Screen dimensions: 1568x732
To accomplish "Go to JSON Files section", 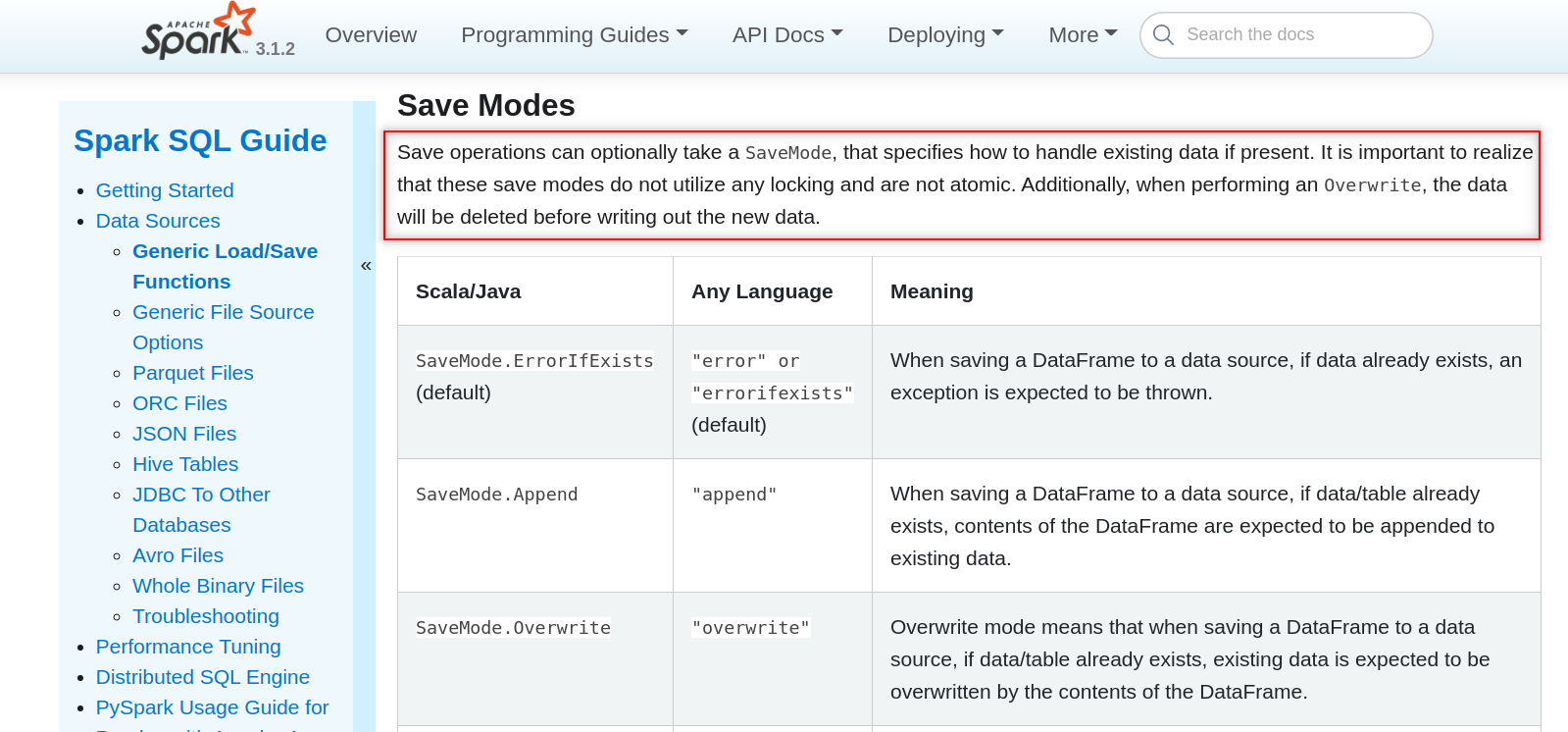I will (184, 434).
